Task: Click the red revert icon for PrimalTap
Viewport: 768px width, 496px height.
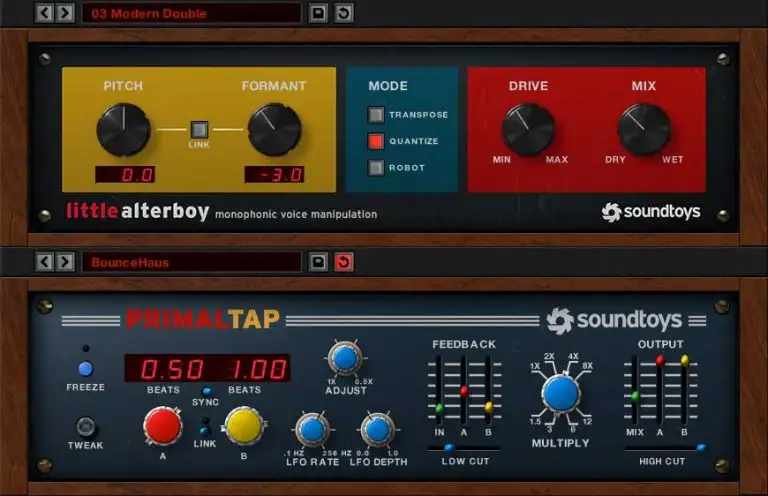Action: point(344,262)
